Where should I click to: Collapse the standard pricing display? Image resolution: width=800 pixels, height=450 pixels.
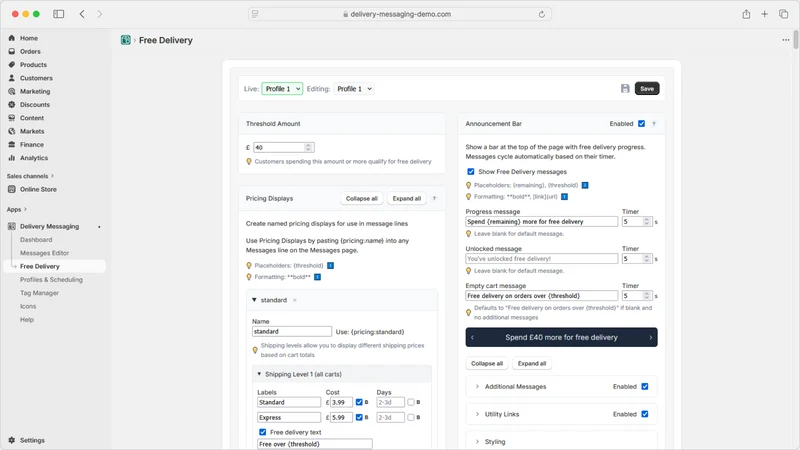254,300
